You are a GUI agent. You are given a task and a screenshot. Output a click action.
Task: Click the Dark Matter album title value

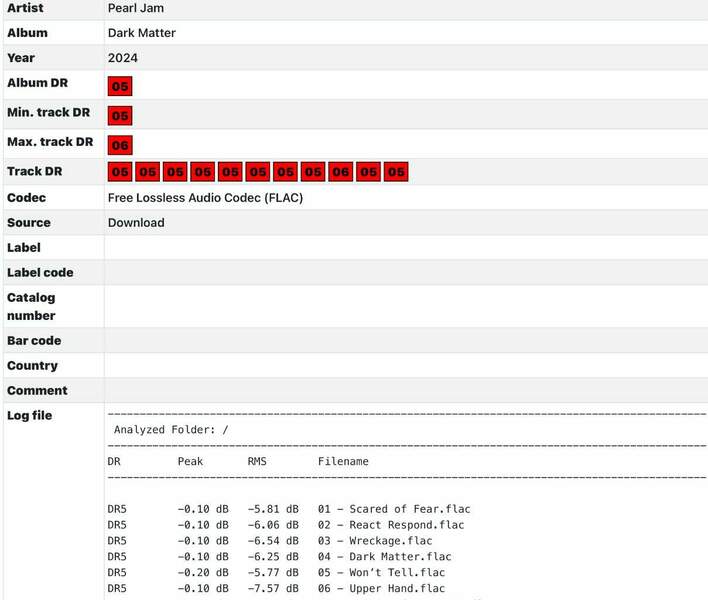(x=142, y=33)
